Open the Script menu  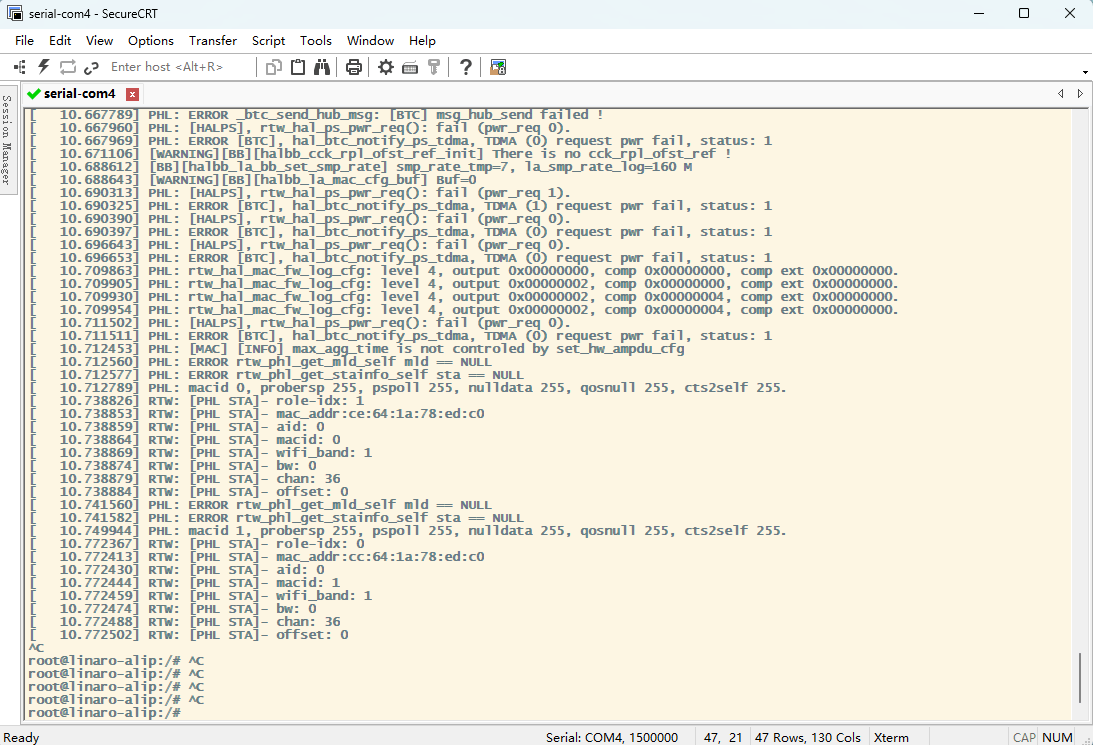click(268, 40)
